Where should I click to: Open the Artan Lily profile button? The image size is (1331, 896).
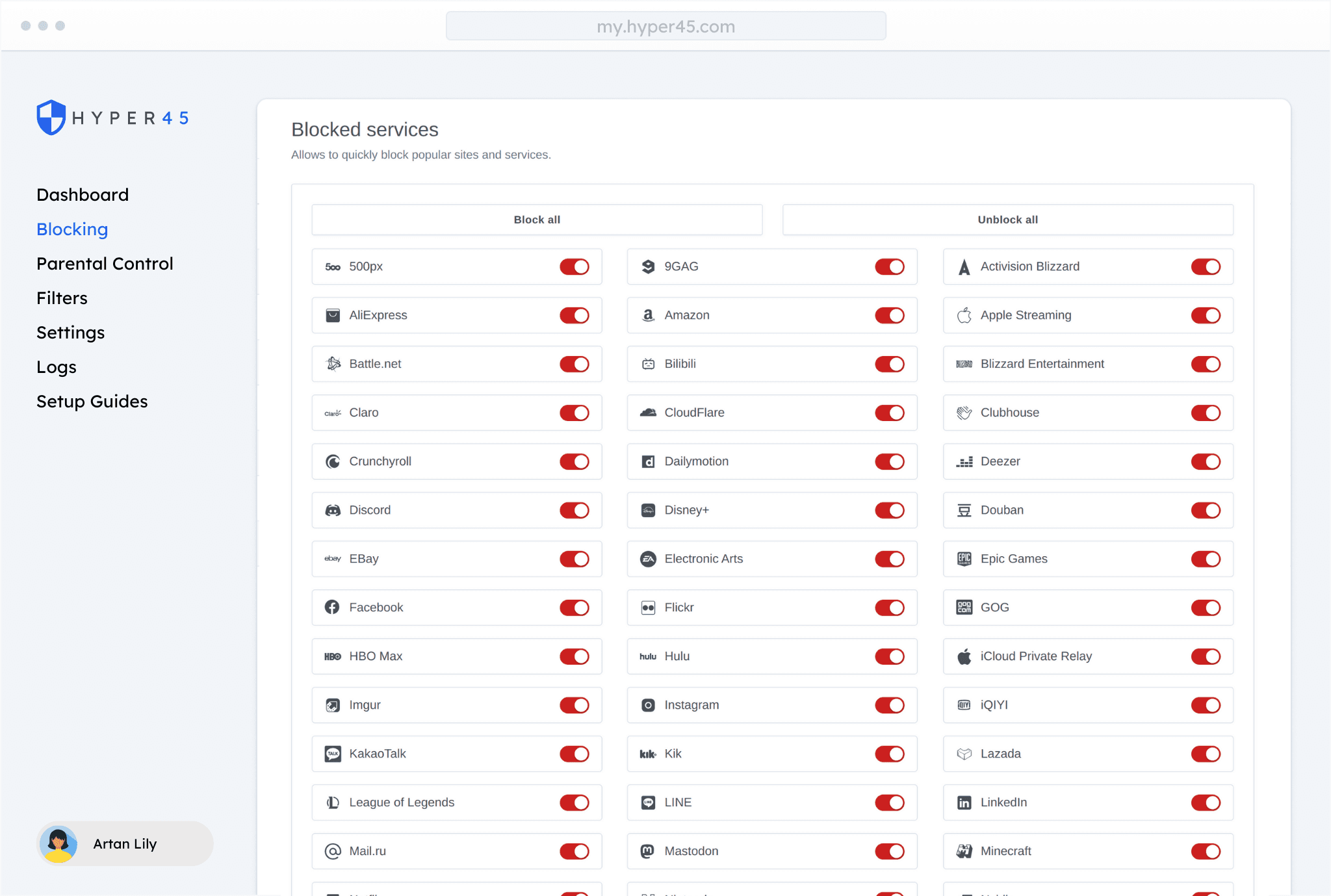125,843
